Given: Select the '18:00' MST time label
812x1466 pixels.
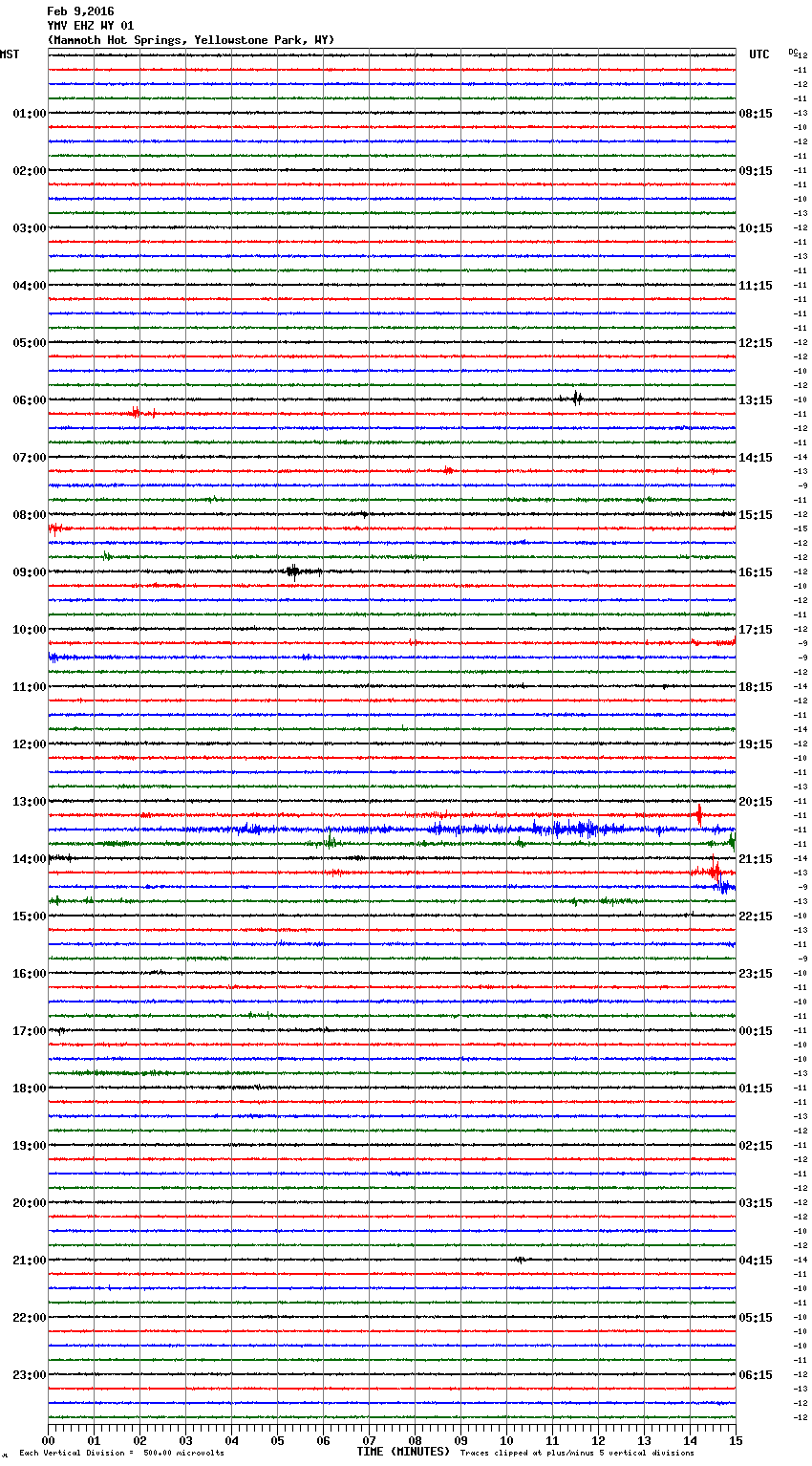Looking at the screenshot, I should point(30,1089).
